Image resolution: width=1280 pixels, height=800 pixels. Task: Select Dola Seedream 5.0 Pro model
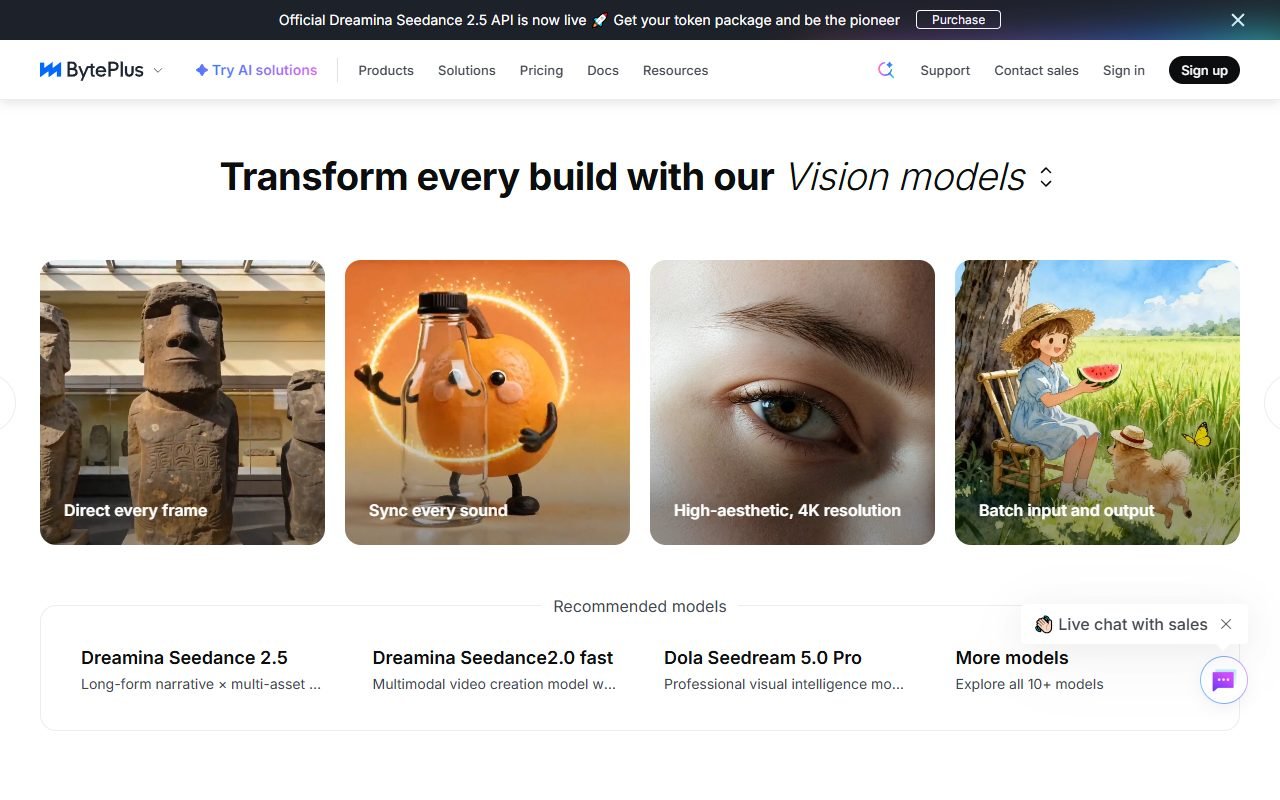[784, 670]
